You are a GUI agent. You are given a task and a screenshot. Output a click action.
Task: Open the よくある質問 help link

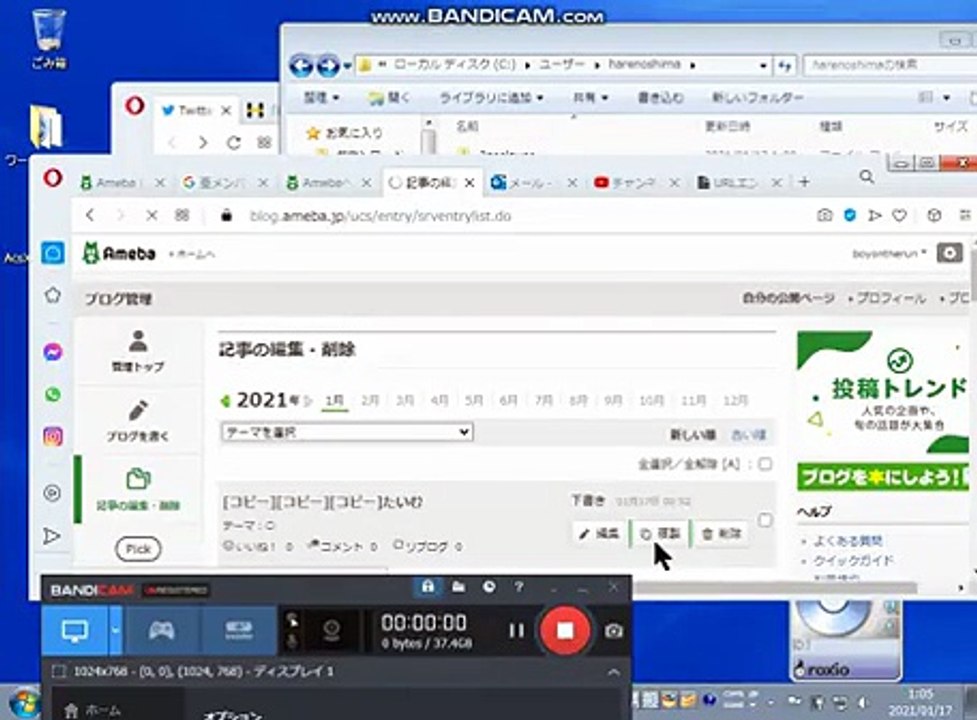[848, 541]
